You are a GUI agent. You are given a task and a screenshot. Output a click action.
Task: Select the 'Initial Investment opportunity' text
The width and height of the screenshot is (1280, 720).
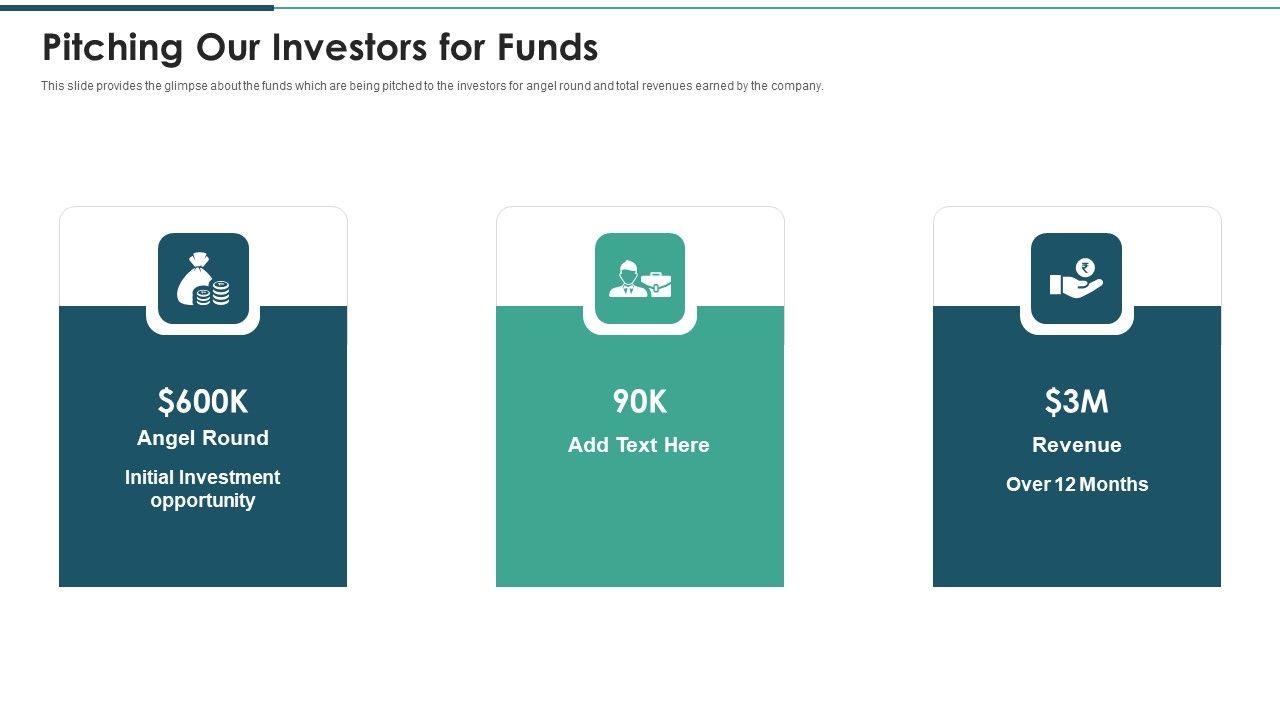203,489
